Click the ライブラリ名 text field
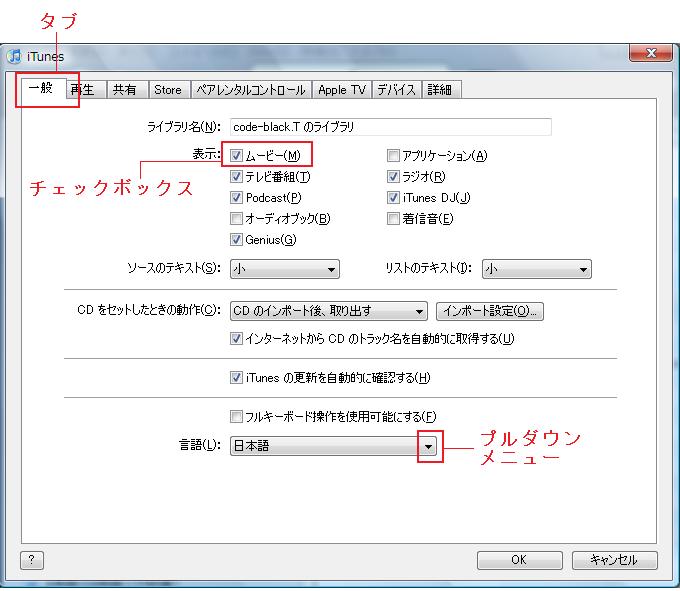The image size is (680, 591). [391, 127]
